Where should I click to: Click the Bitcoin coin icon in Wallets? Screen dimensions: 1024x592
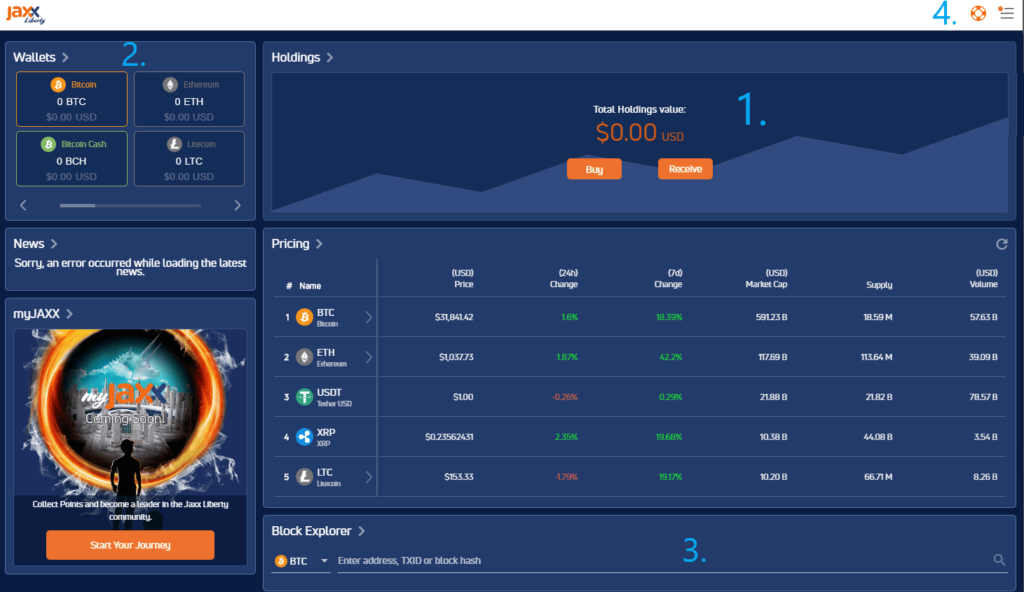[58, 84]
